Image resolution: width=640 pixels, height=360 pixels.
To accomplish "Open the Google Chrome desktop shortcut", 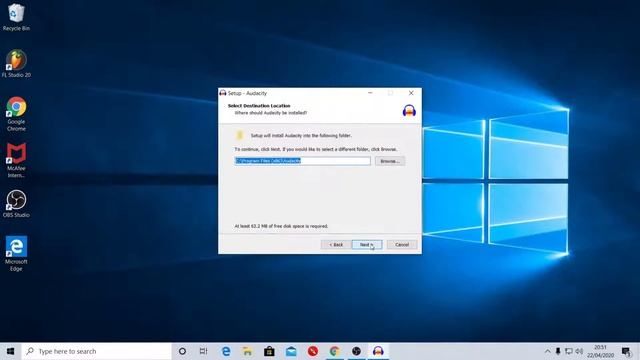I will 16,113.
